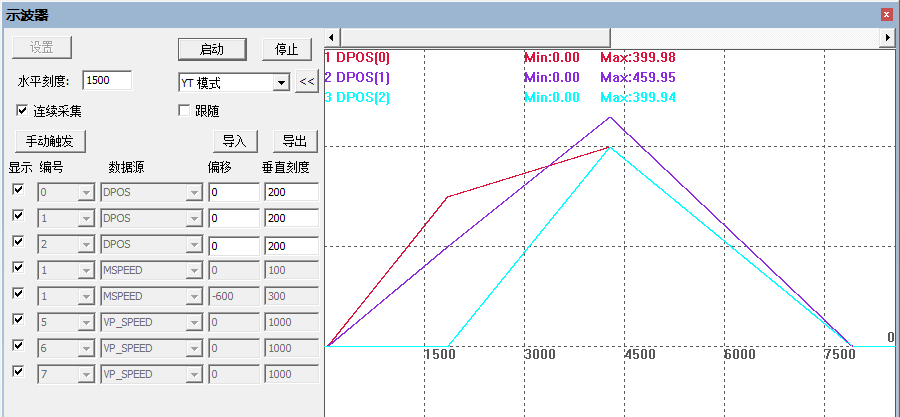Click the 导入 import button
Viewport: 900px width, 417px height.
pyautogui.click(x=235, y=141)
